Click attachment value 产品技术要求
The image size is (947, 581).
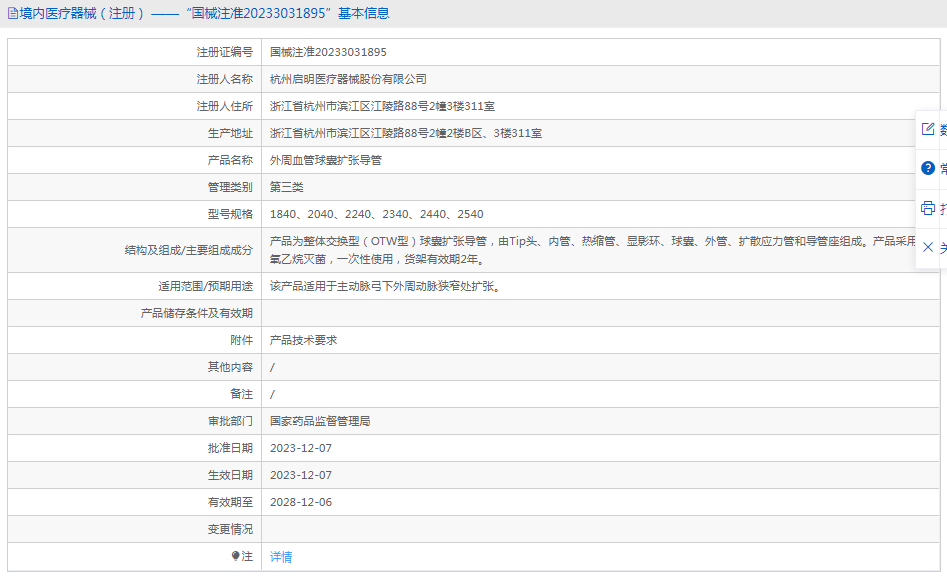[303, 341]
